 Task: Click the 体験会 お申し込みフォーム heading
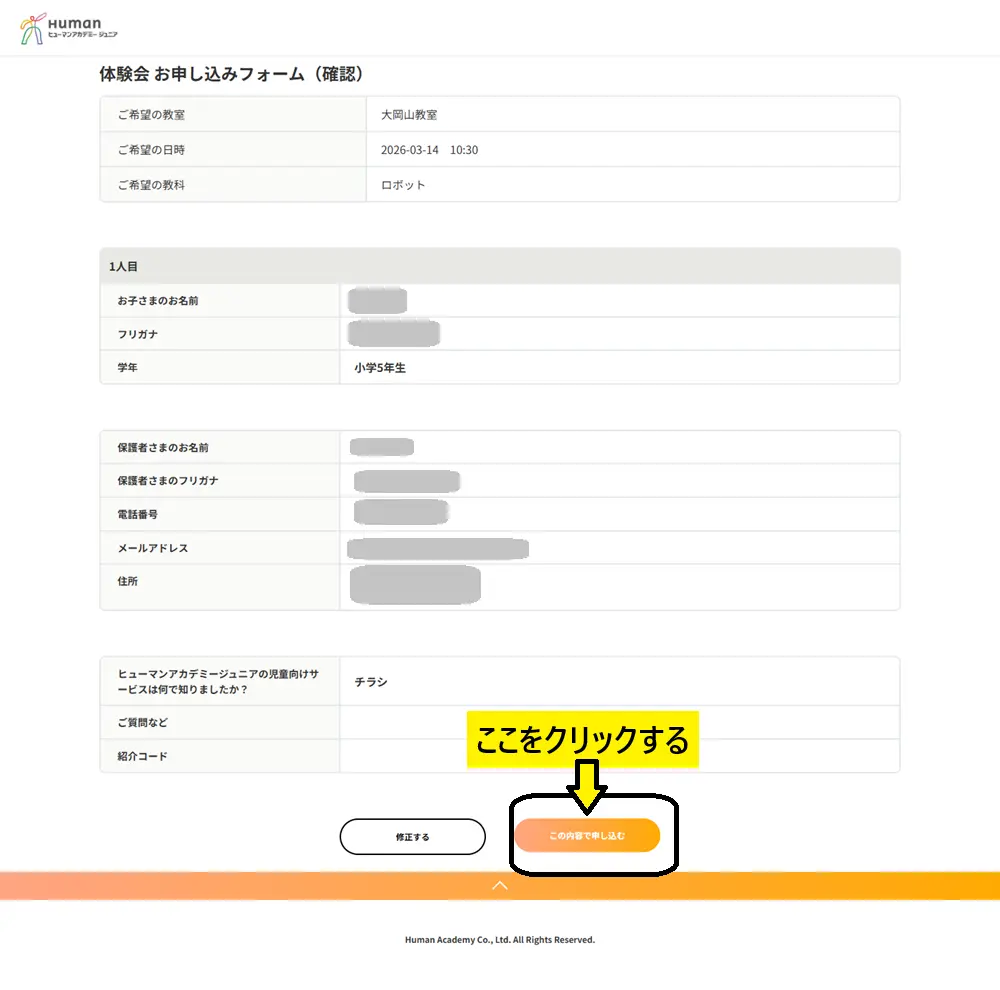(x=230, y=74)
